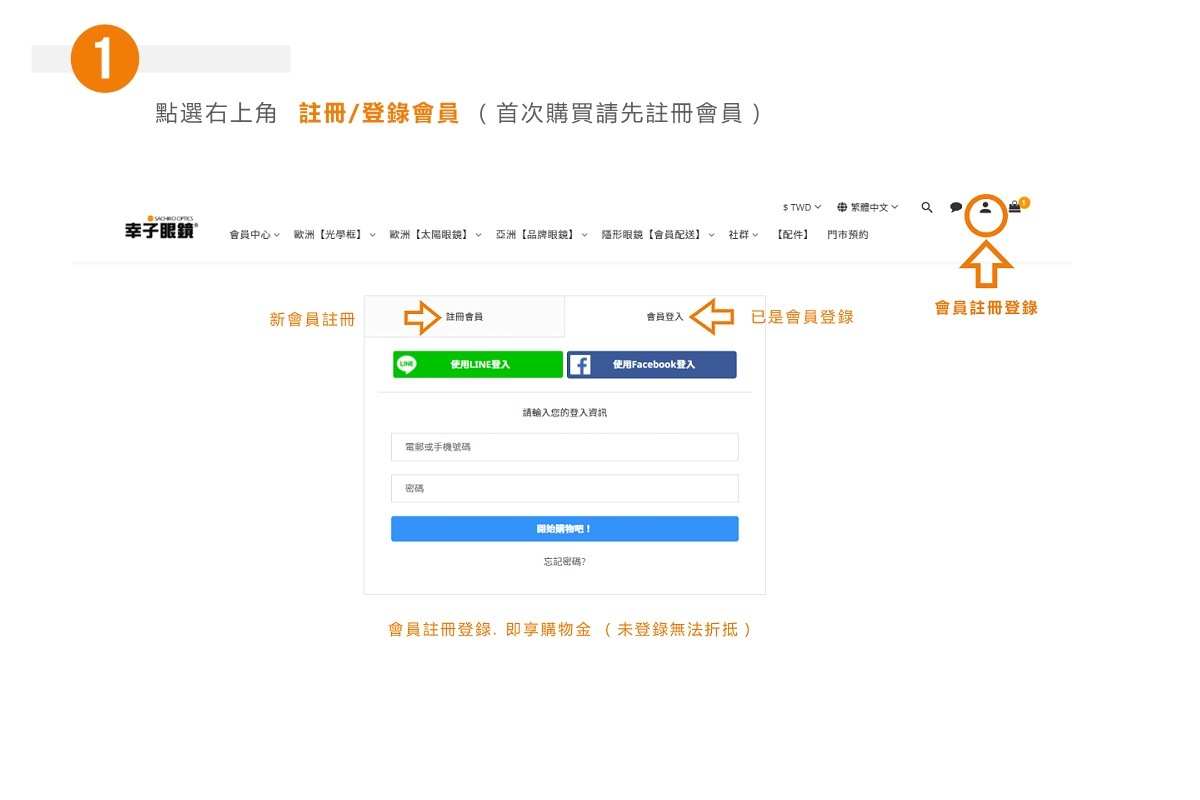The image size is (1200, 800).
Task: Open the search icon in the header
Action: pos(926,207)
